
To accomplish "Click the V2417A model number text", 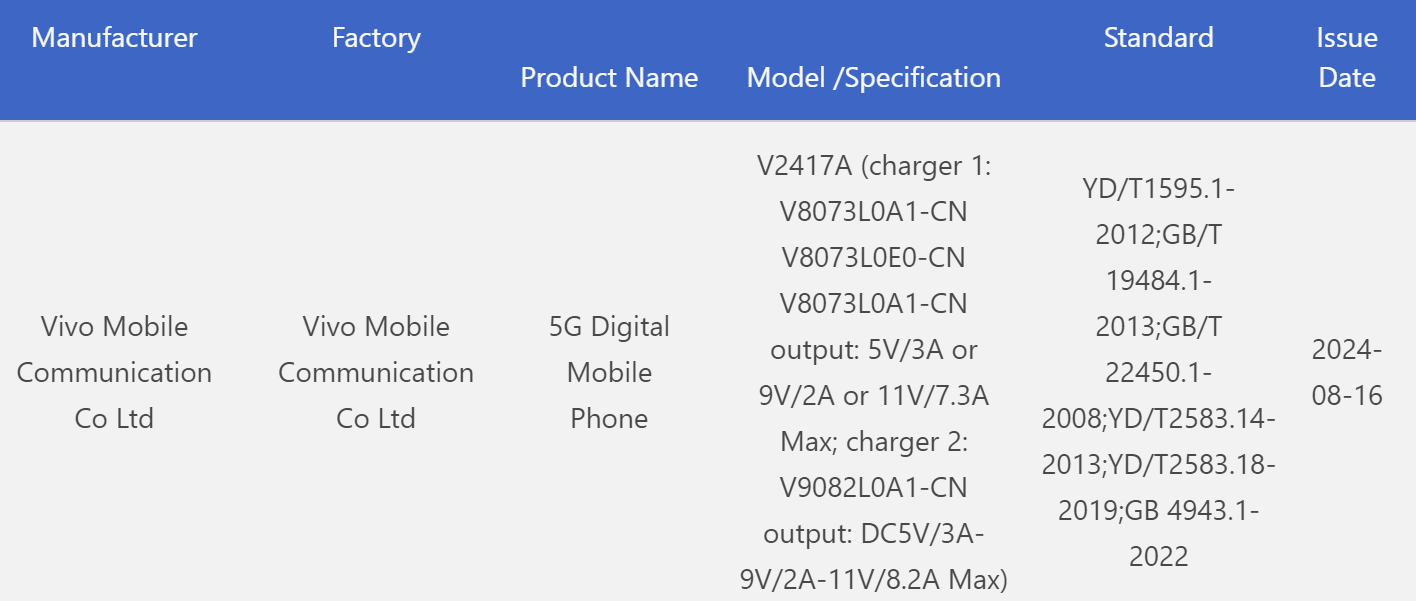I will 804,166.
